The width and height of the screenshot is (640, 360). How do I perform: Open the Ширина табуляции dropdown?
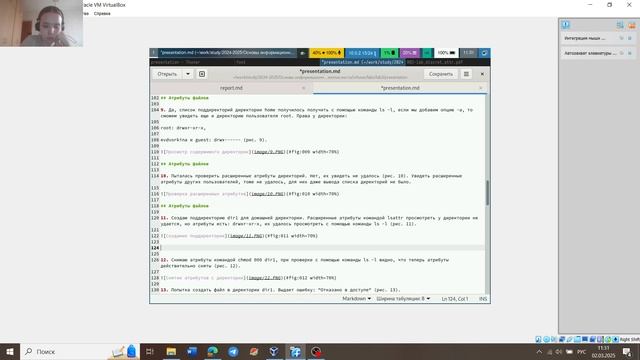tap(403, 299)
